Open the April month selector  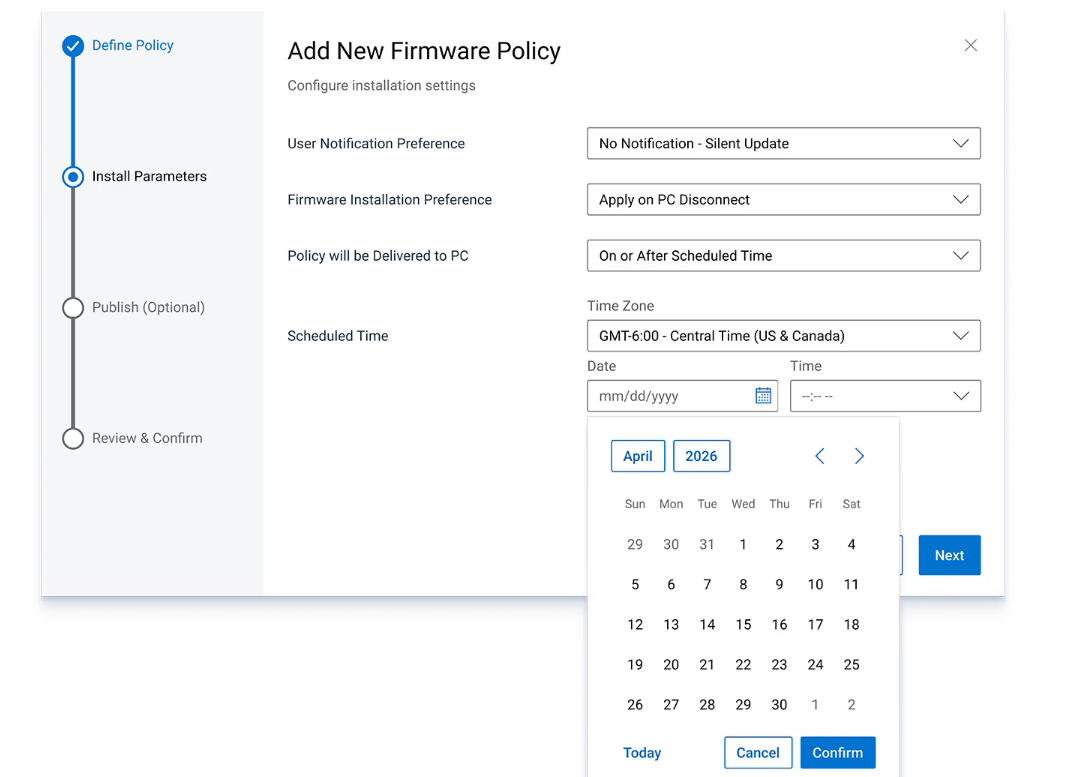638,456
